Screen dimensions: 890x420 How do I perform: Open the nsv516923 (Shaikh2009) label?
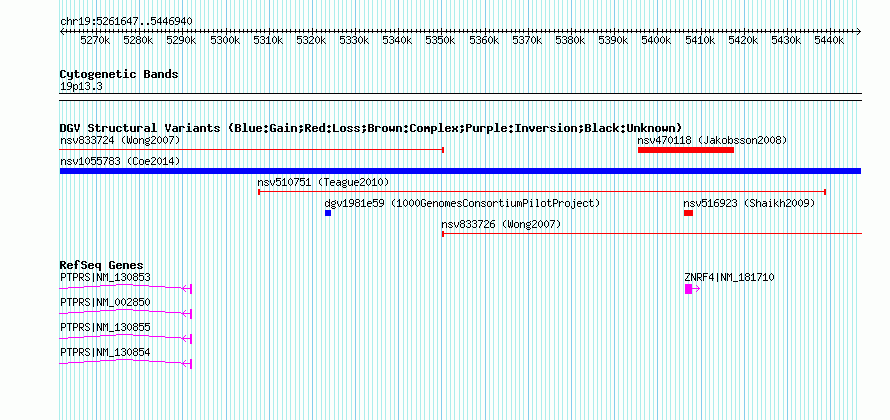749,203
